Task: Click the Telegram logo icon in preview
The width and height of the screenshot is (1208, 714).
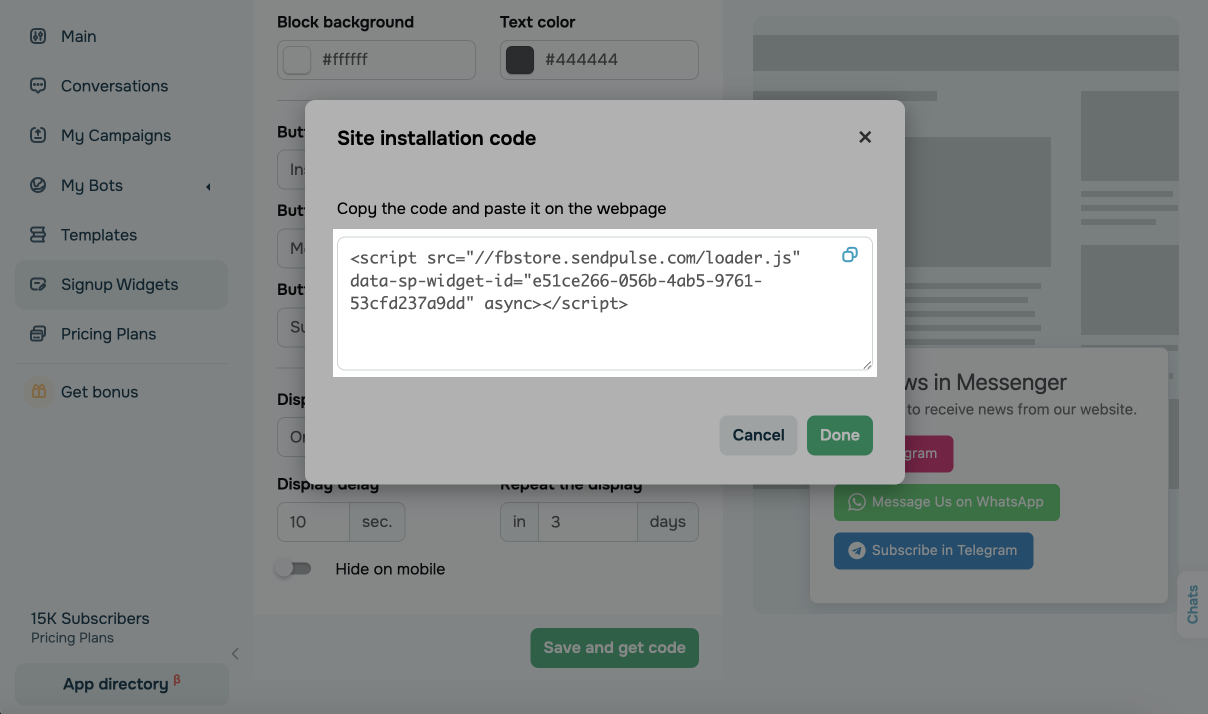Action: pos(856,550)
